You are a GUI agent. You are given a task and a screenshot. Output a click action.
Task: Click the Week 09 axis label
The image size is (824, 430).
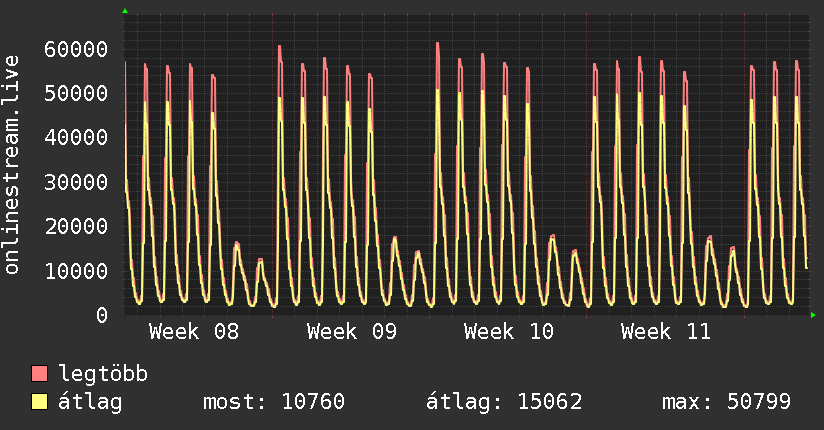[352, 332]
